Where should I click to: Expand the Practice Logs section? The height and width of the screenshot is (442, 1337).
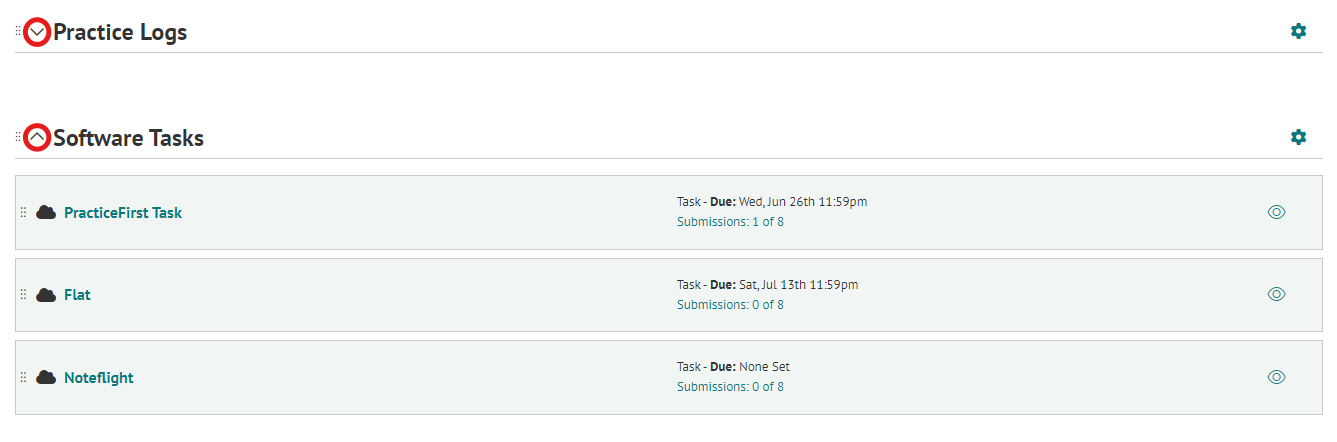pyautogui.click(x=37, y=32)
